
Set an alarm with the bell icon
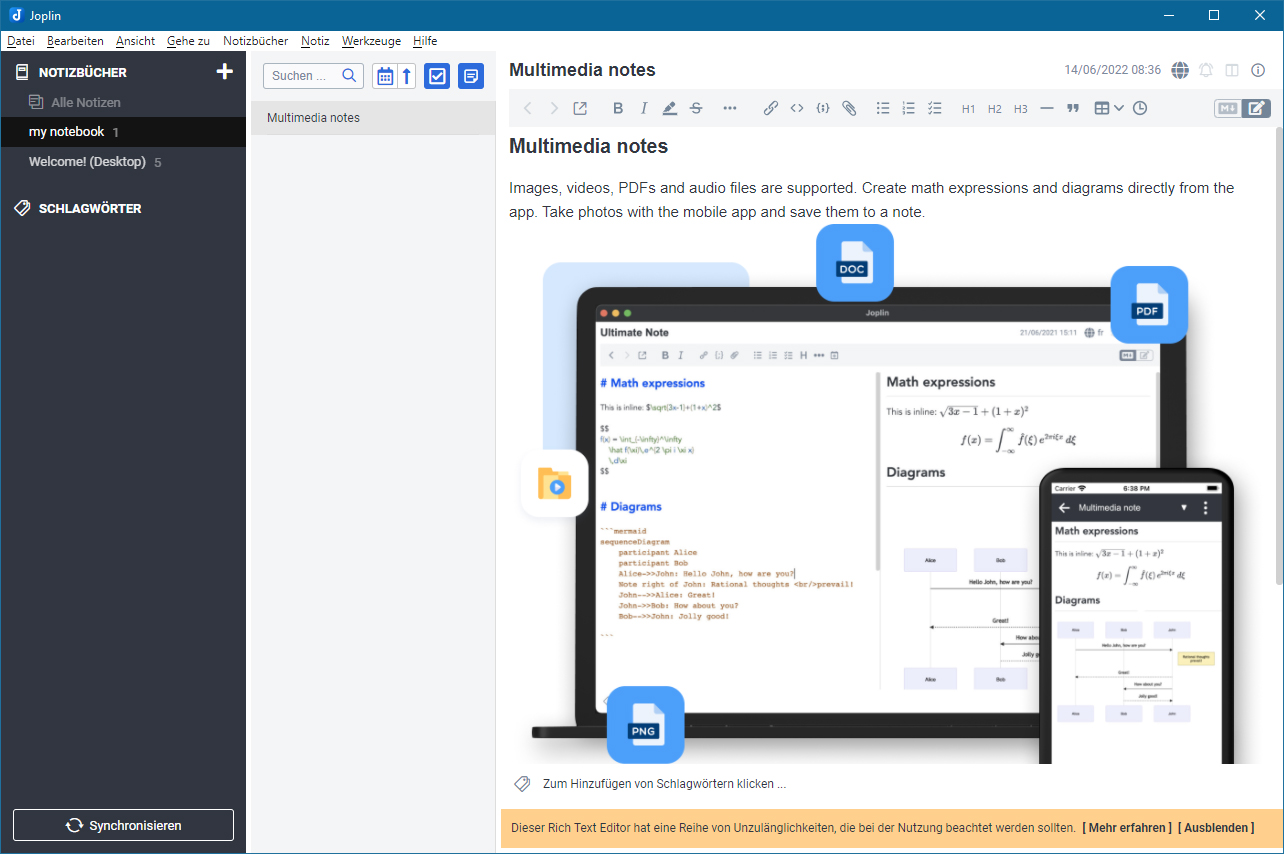pyautogui.click(x=1207, y=70)
